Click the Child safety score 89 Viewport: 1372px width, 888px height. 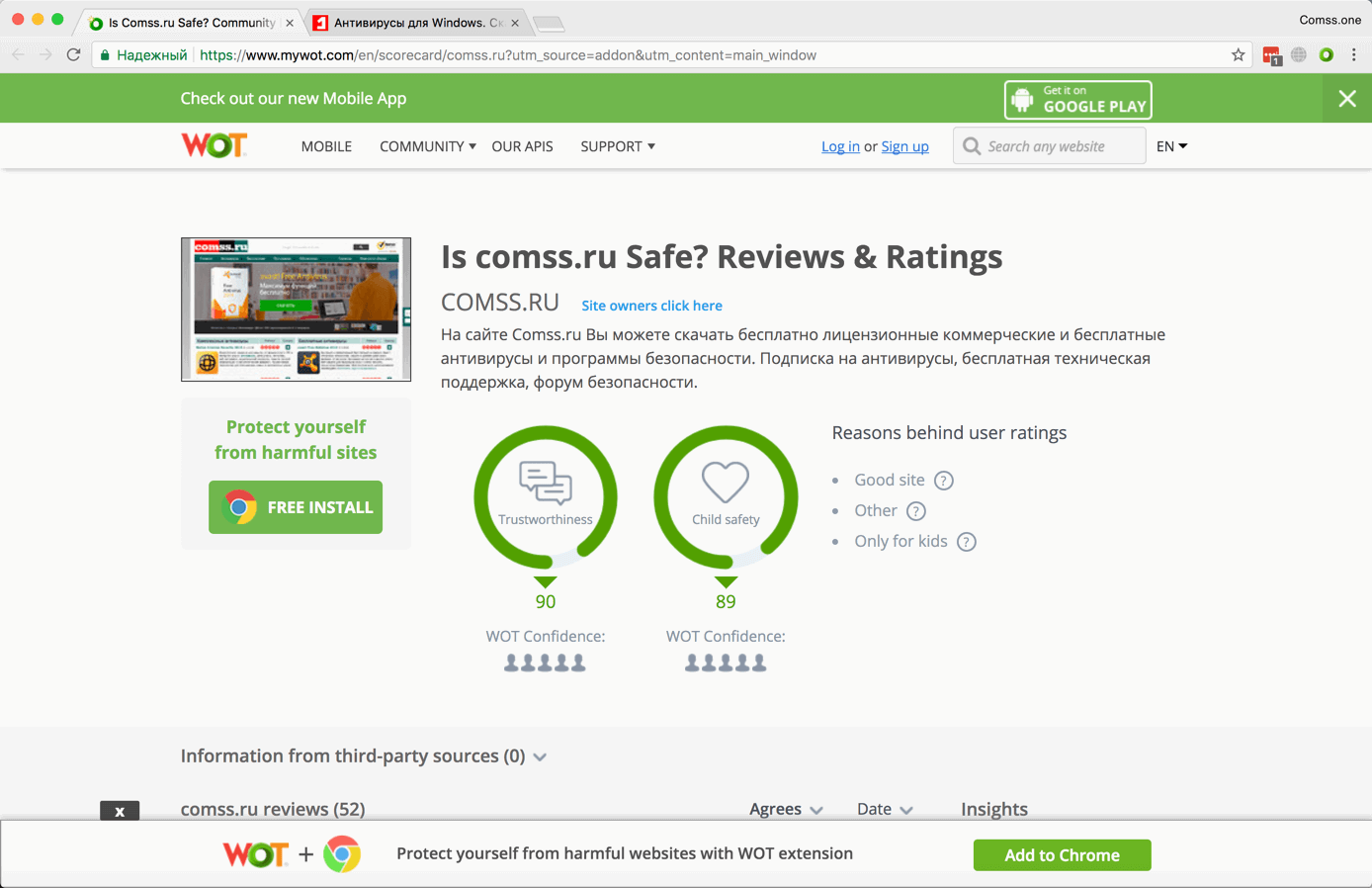coord(726,601)
